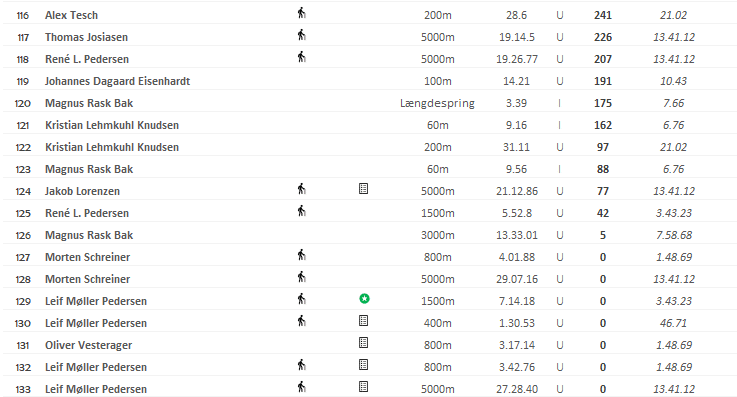Click the 241 points value for Alex Tesch
This screenshot has height=397, width=737.
click(x=603, y=15)
